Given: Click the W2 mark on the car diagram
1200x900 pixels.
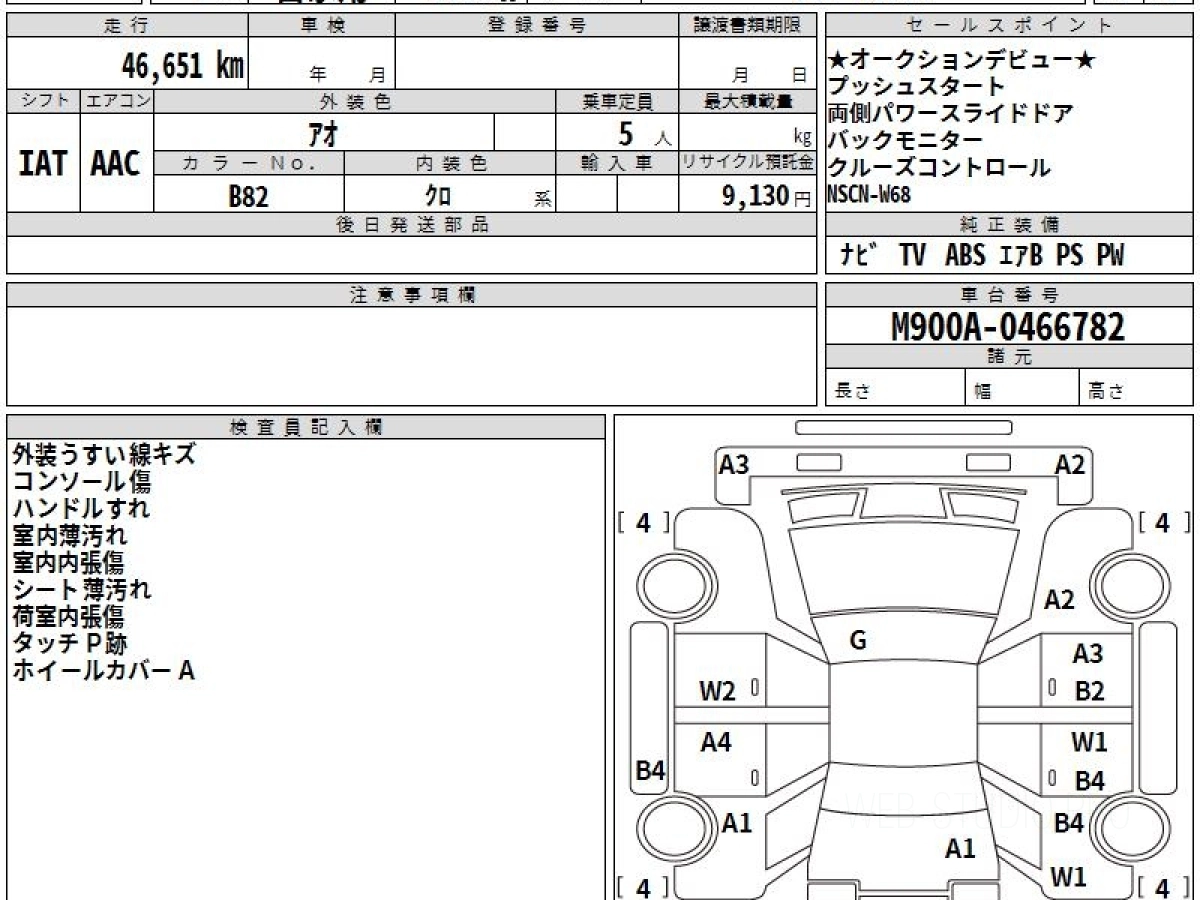Looking at the screenshot, I should [x=718, y=691].
